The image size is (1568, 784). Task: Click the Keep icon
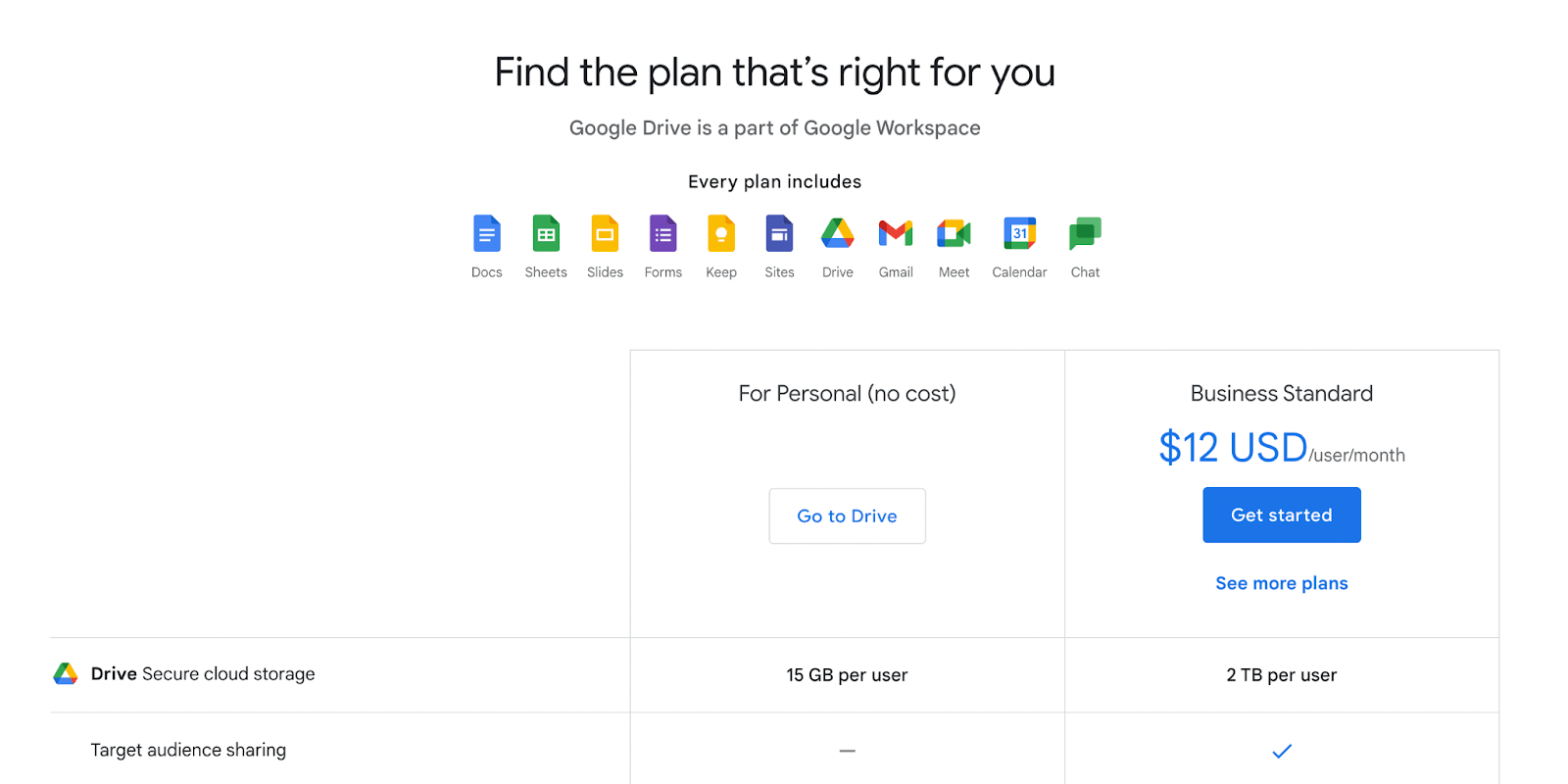[720, 233]
